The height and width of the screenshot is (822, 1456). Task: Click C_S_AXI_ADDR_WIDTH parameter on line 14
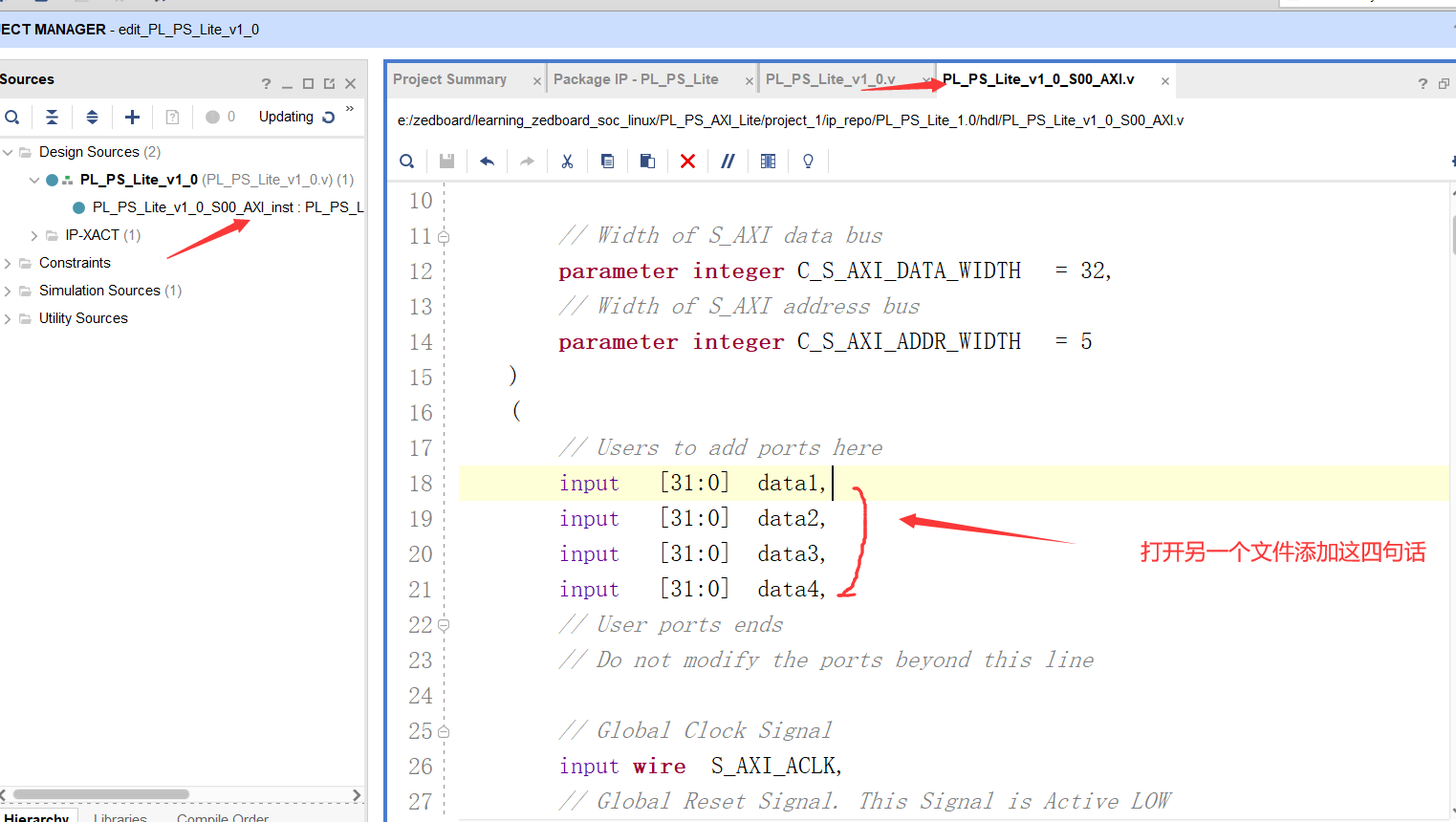tap(909, 342)
